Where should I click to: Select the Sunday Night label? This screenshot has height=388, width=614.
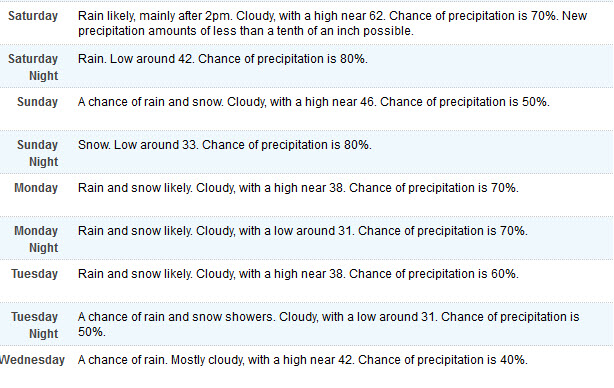pos(37,153)
